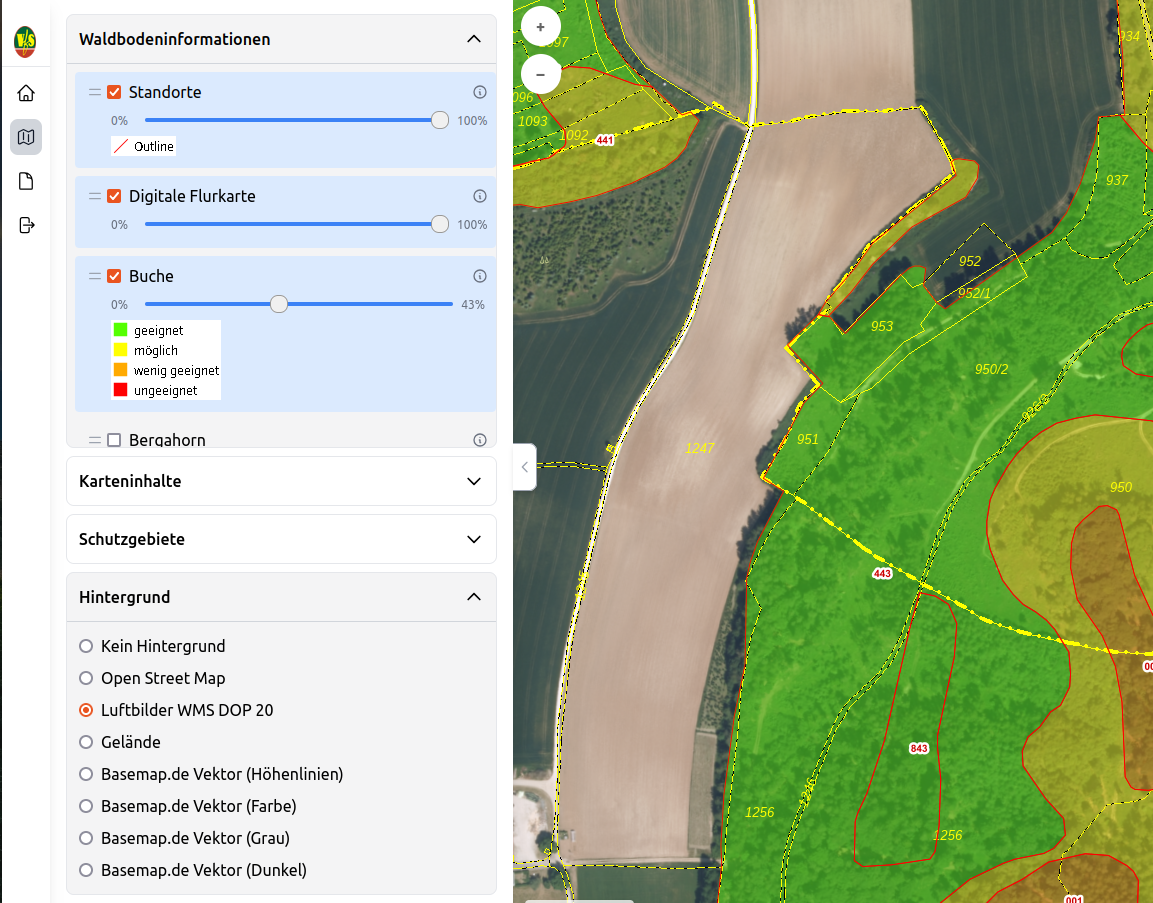Click the Buche opacity slider handle
Screen dimensions: 1153x903
279,304
